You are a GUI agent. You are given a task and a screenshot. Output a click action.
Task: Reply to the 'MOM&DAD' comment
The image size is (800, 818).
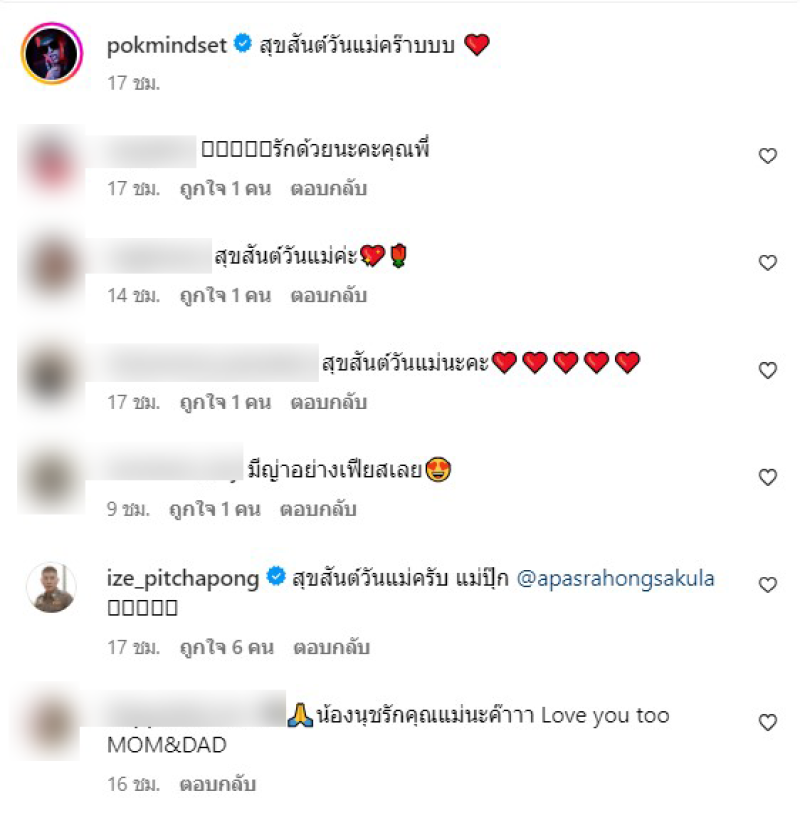(218, 784)
